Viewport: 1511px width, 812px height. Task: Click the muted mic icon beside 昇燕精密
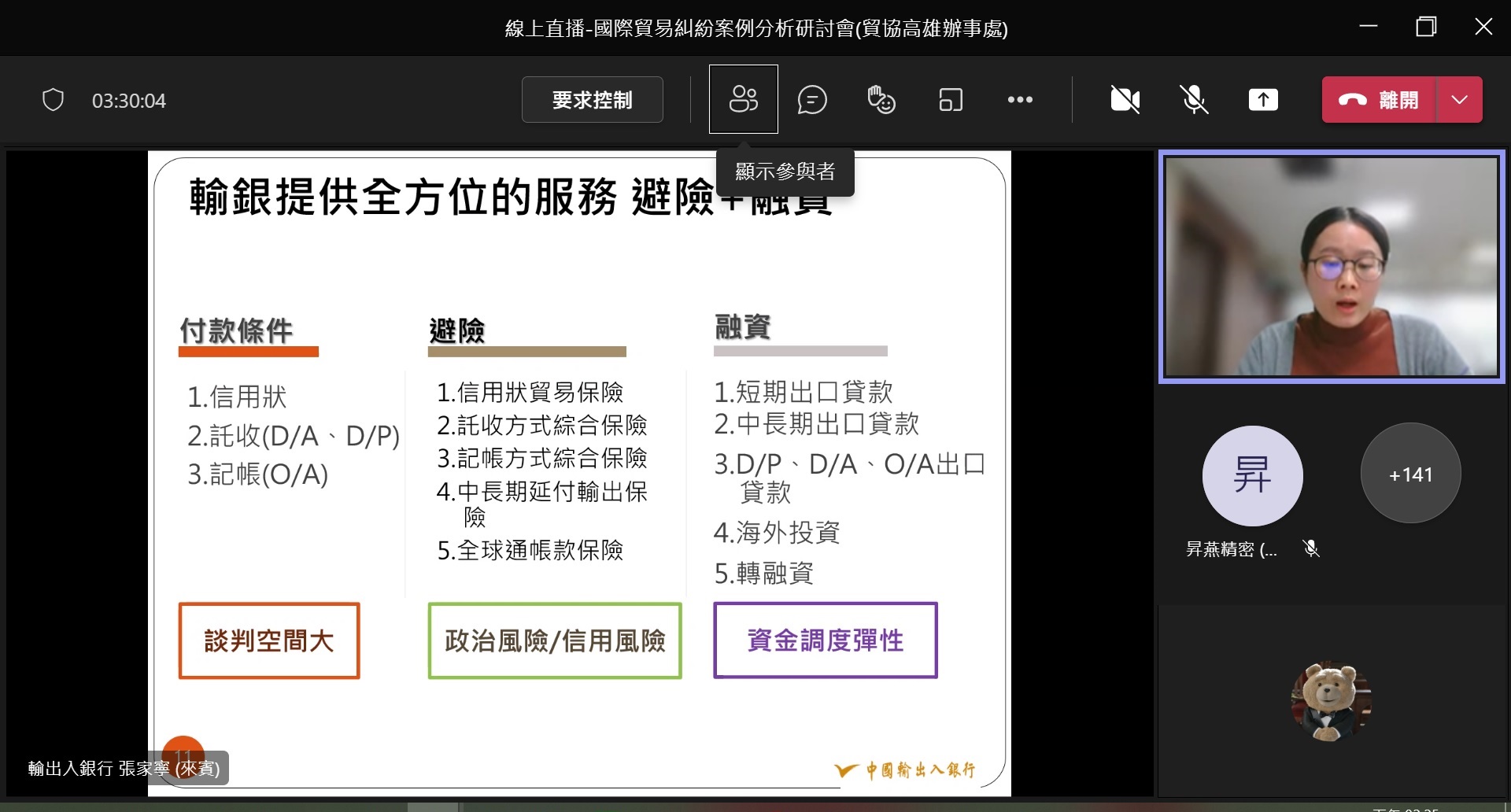[1311, 548]
